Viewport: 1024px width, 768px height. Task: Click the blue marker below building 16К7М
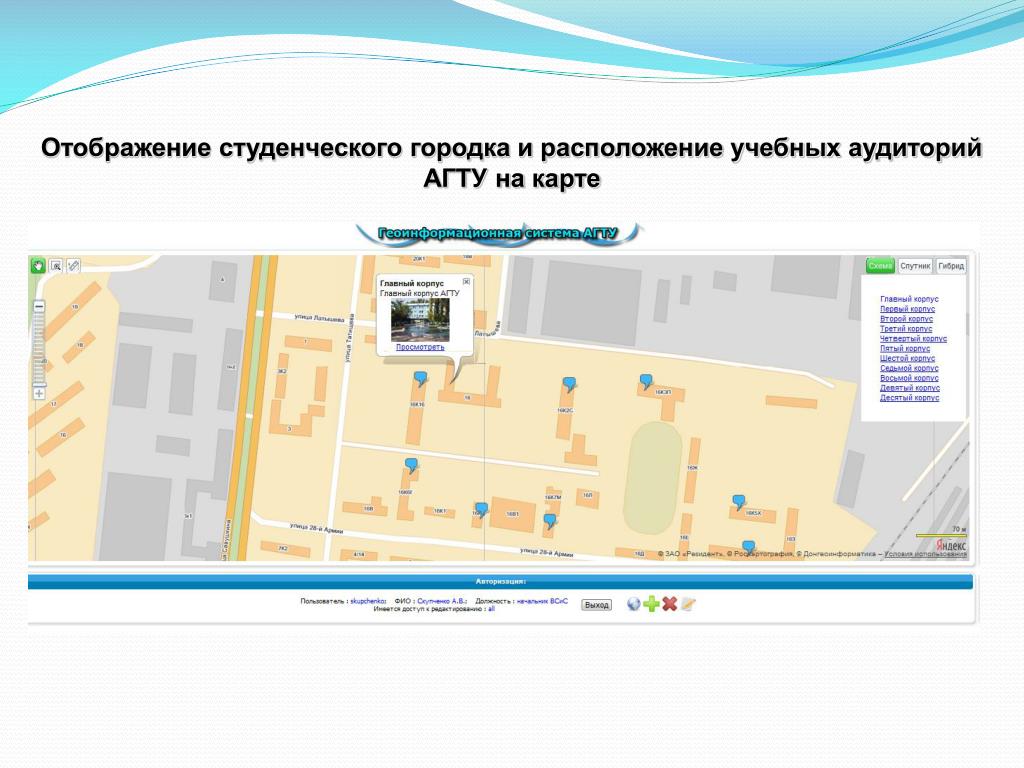click(x=550, y=520)
